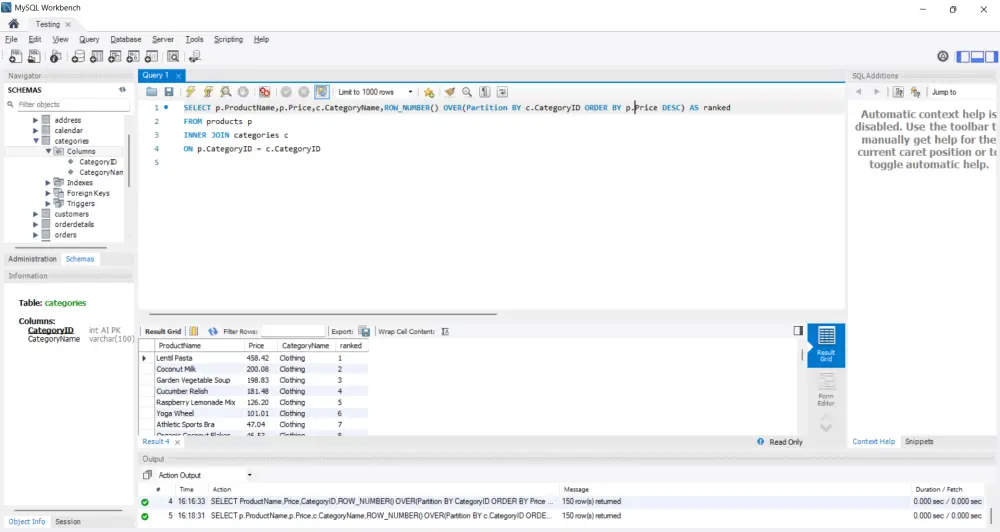Image resolution: width=1000 pixels, height=532 pixels.
Task: Toggle the right SQL Additions sidebar
Action: (x=991, y=57)
